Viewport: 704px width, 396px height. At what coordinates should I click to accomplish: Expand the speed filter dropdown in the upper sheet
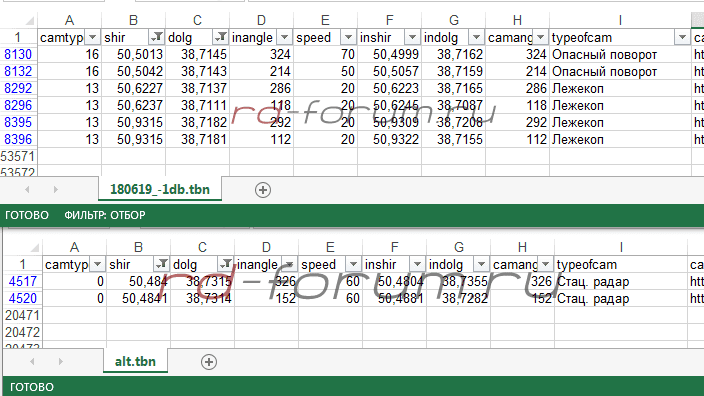tap(348, 37)
